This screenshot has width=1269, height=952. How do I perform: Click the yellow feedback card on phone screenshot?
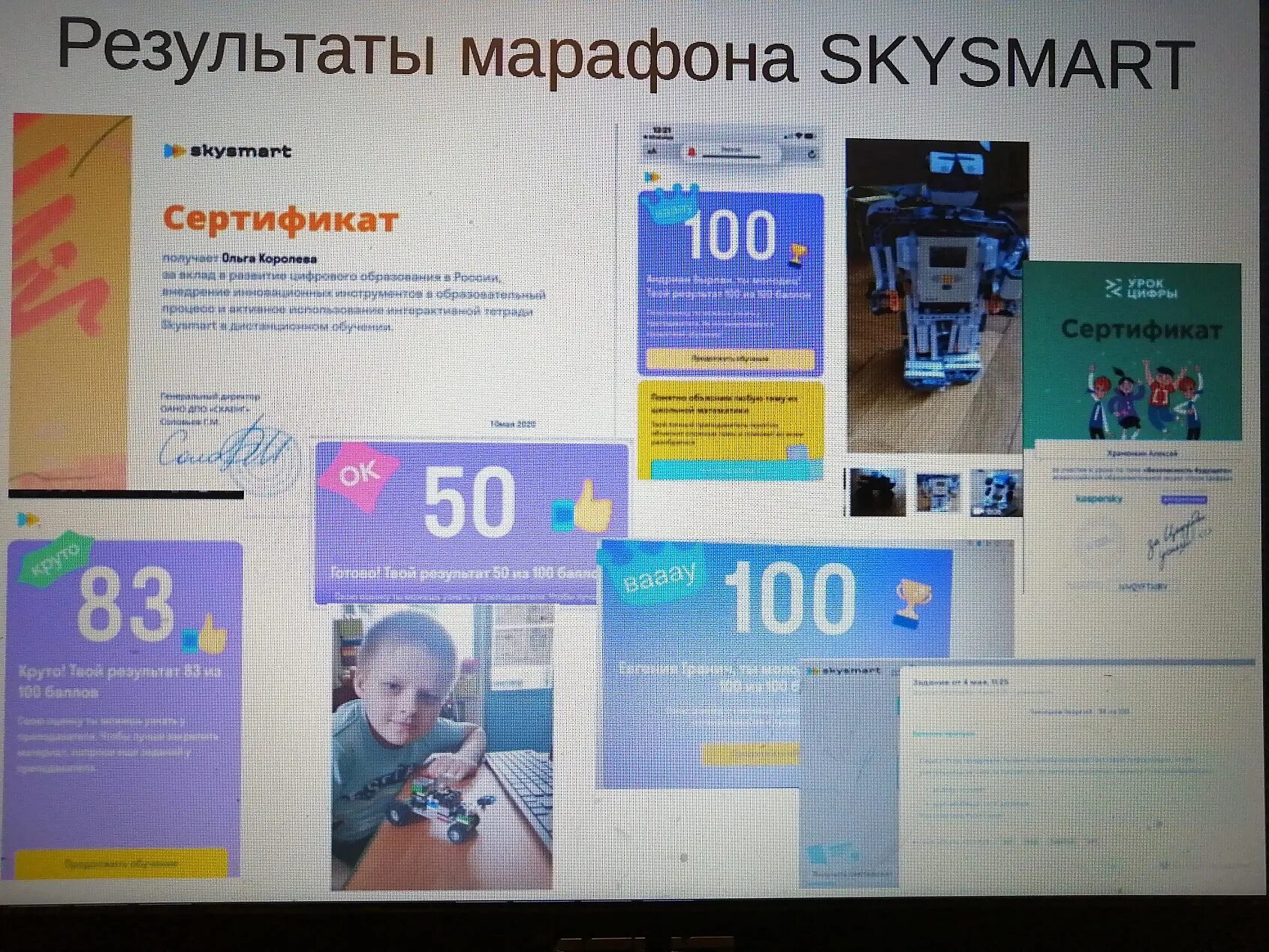point(731,430)
